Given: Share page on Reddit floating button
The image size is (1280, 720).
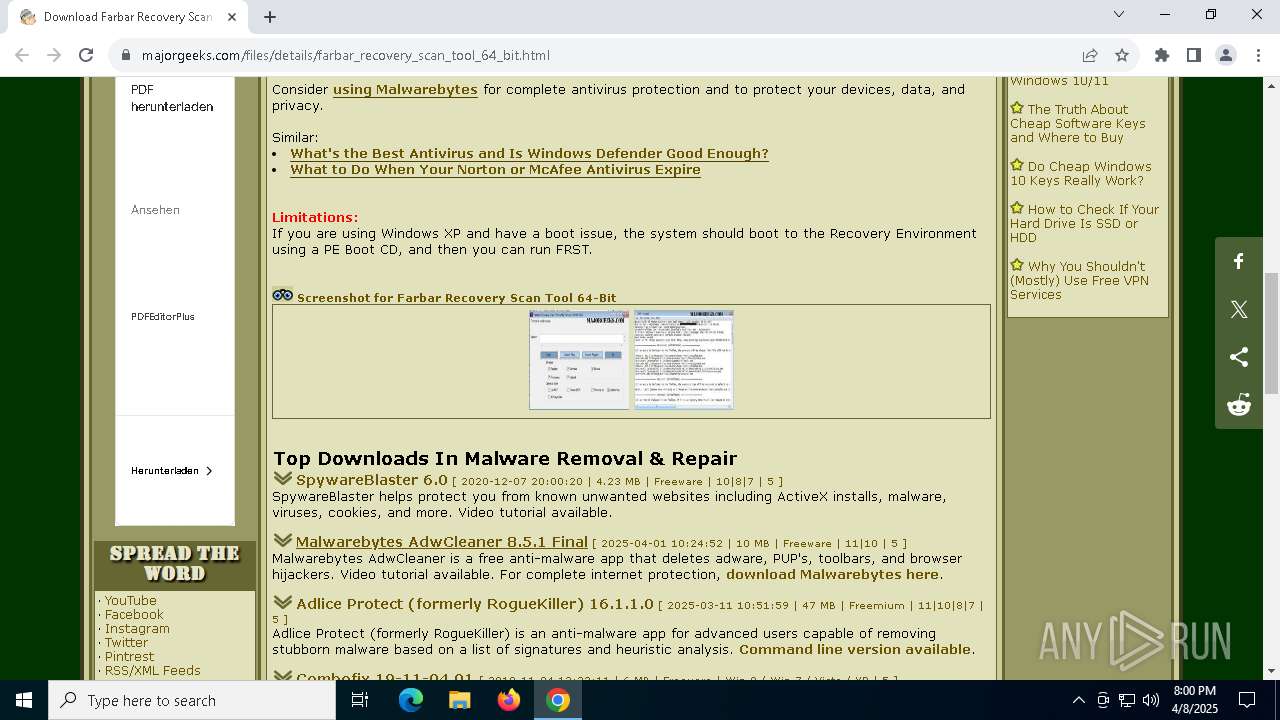Looking at the screenshot, I should [x=1239, y=405].
